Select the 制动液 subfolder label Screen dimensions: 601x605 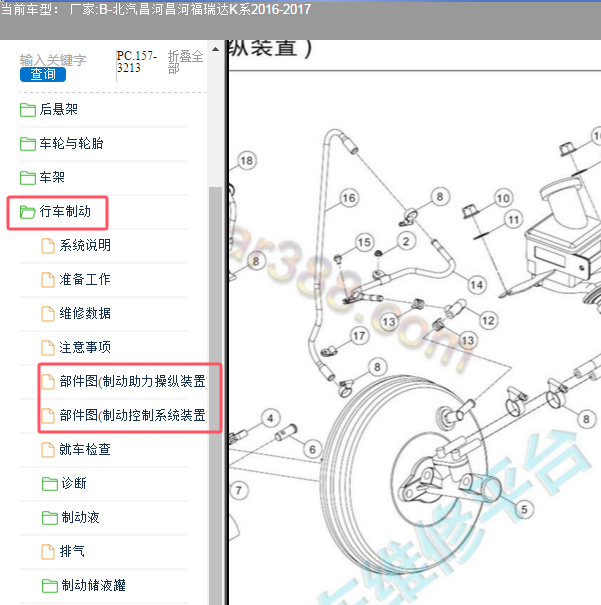(x=81, y=517)
